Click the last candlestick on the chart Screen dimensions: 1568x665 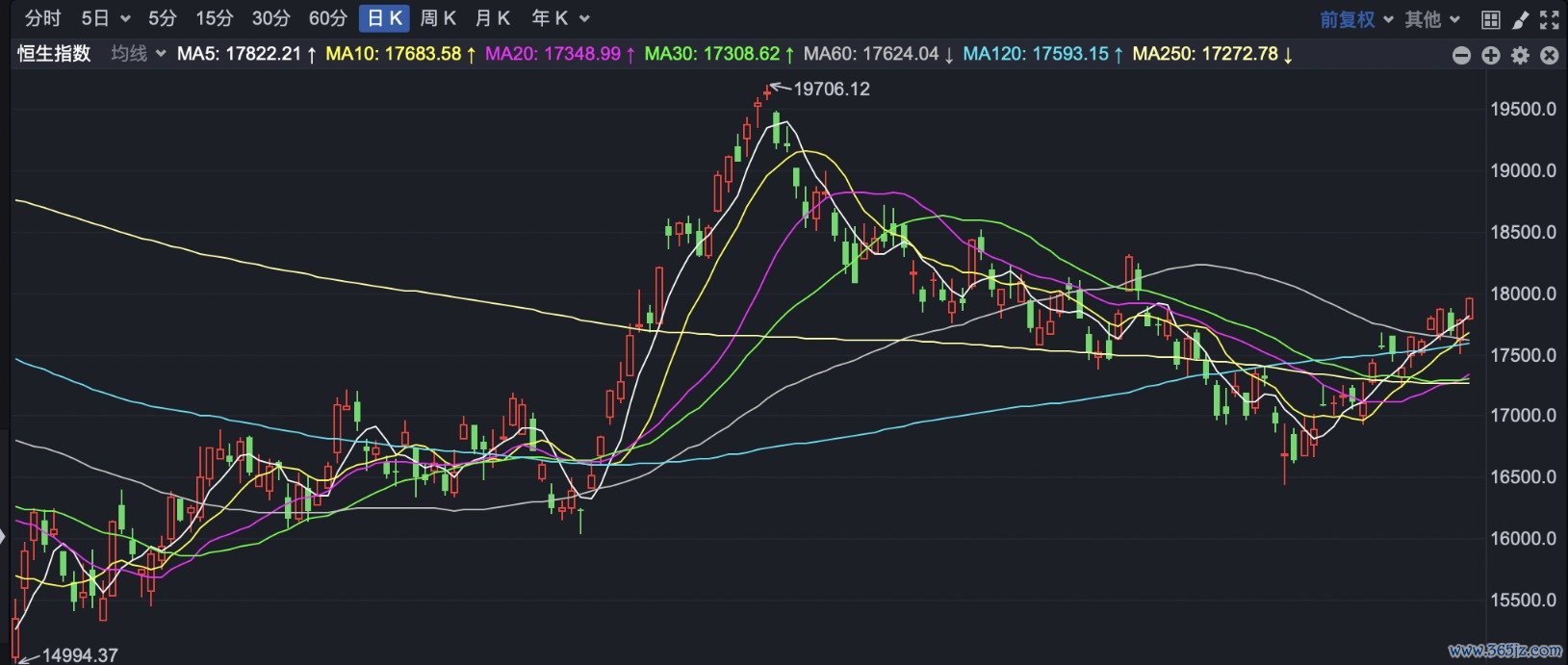pyautogui.click(x=1470, y=308)
